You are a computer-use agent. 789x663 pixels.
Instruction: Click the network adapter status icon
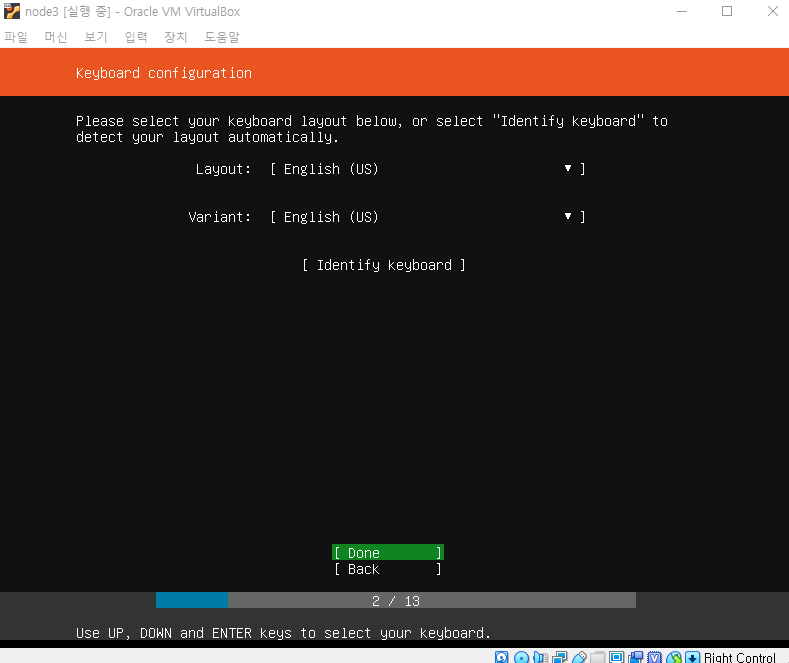[x=560, y=657]
